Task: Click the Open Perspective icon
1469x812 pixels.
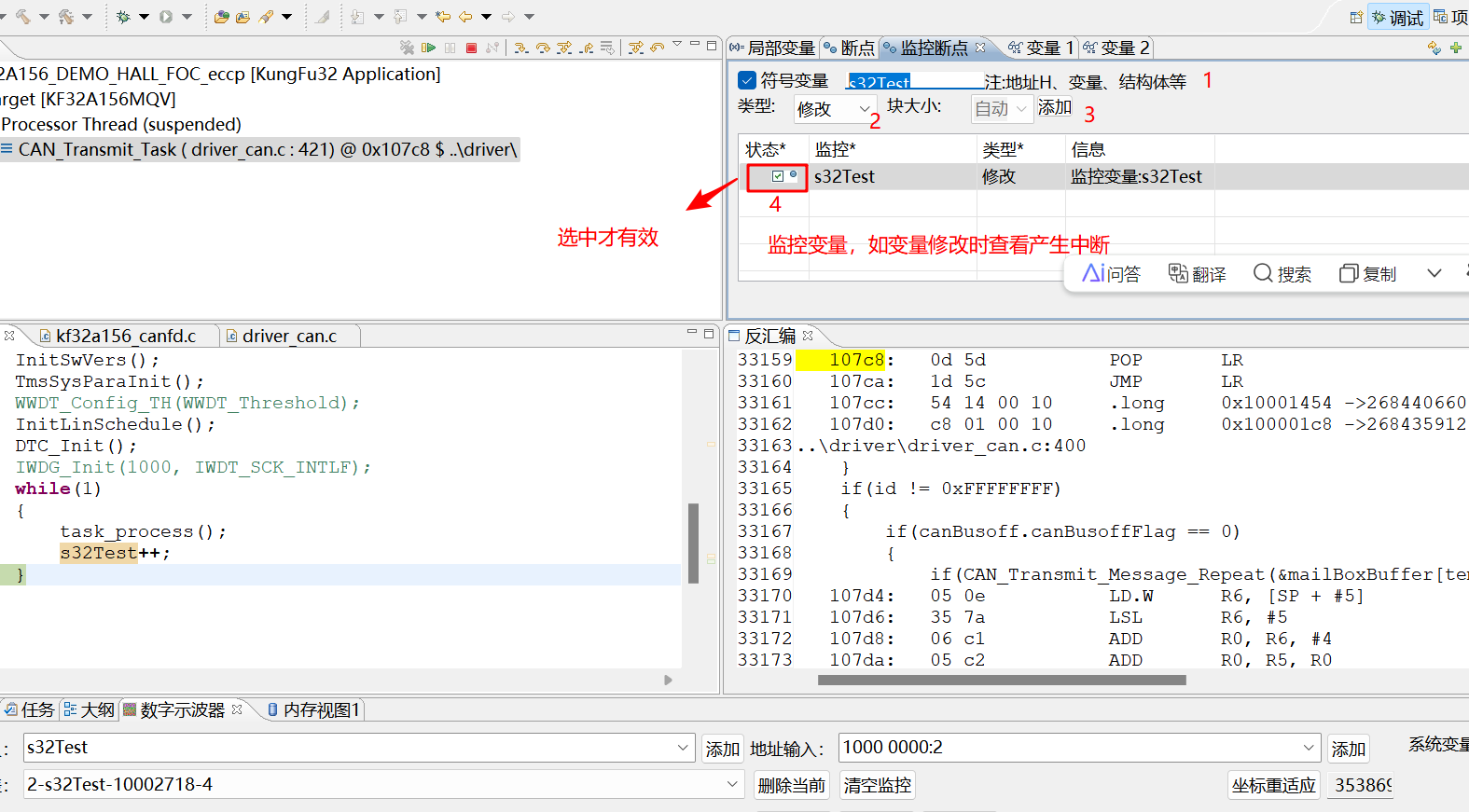Action: tap(1356, 17)
